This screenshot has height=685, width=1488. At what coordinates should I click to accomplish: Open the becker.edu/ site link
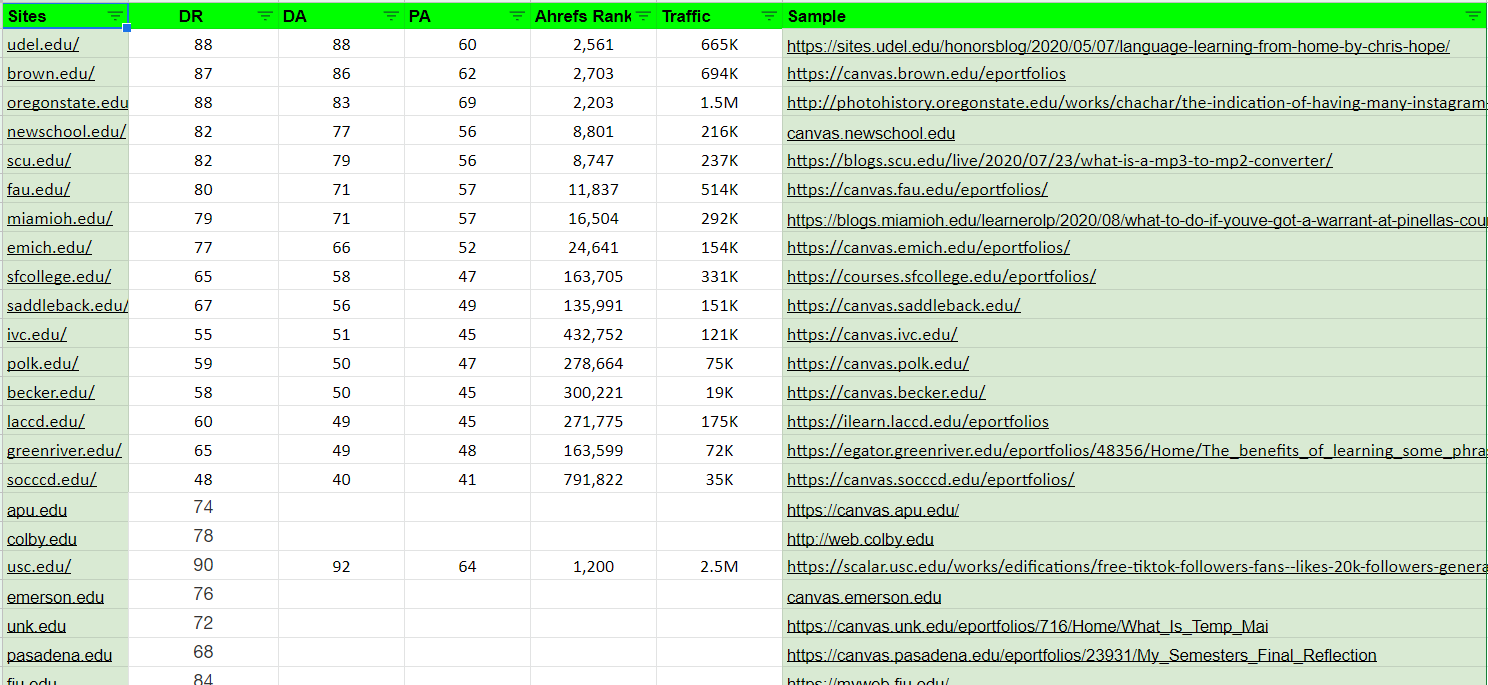(51, 393)
